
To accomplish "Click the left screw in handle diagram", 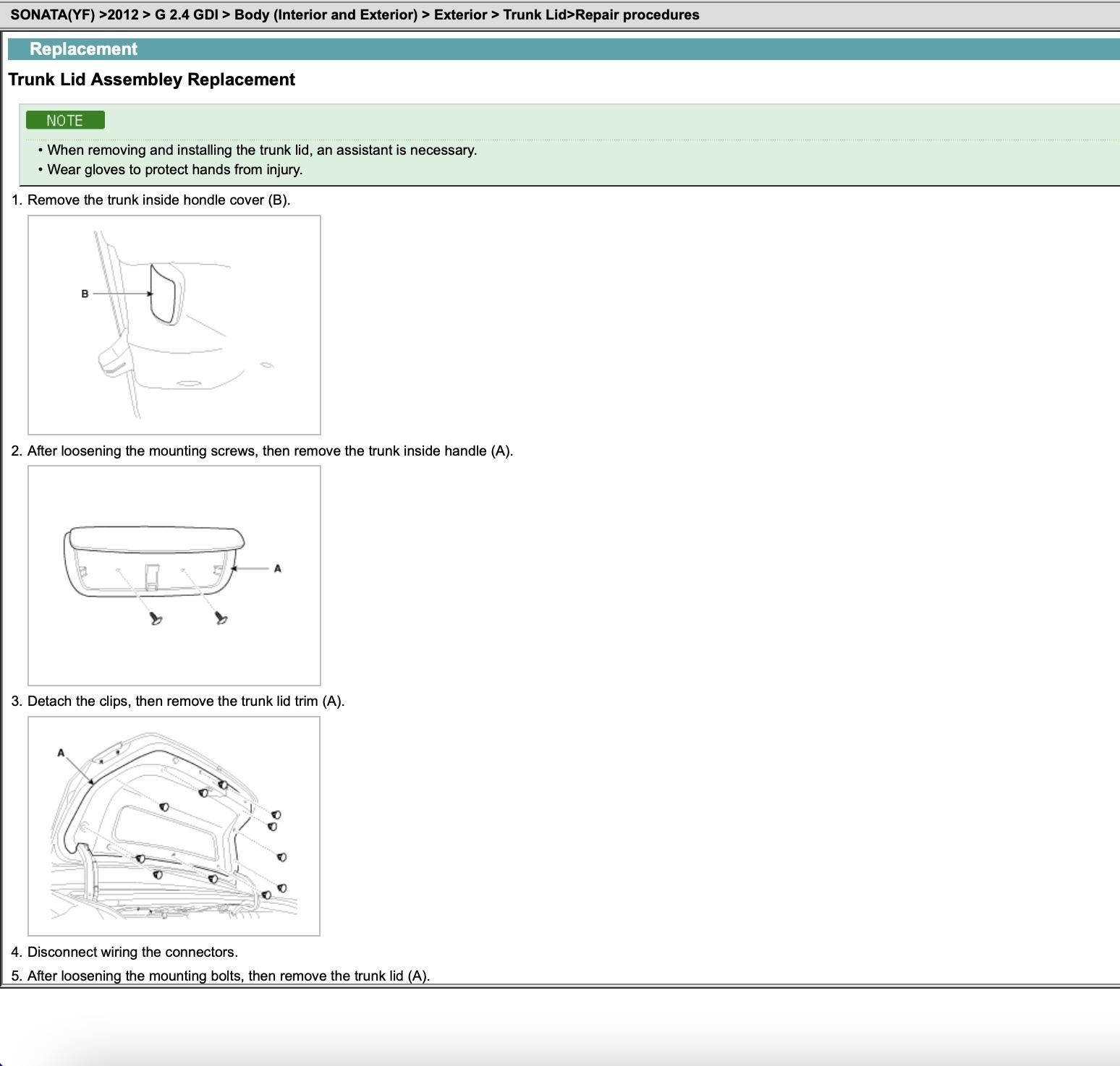I will [x=156, y=618].
